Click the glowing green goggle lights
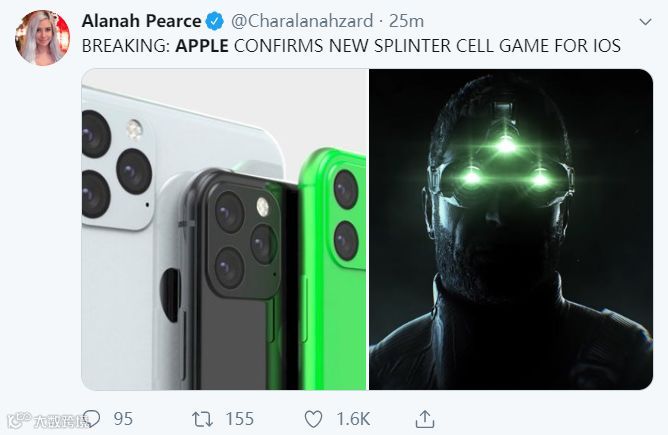This screenshot has width=668, height=435. coord(507,145)
